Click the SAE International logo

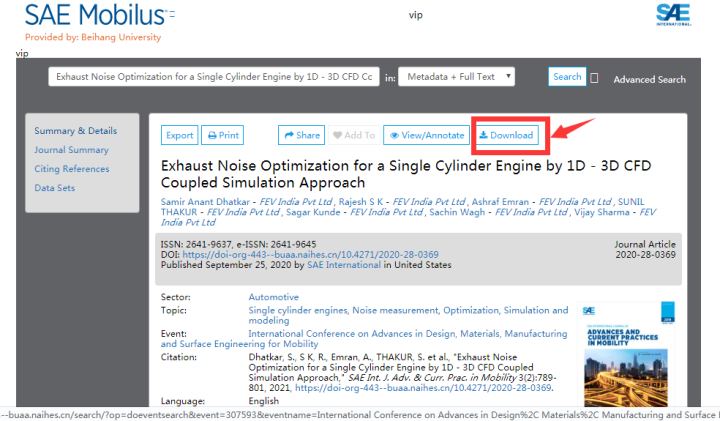point(674,15)
